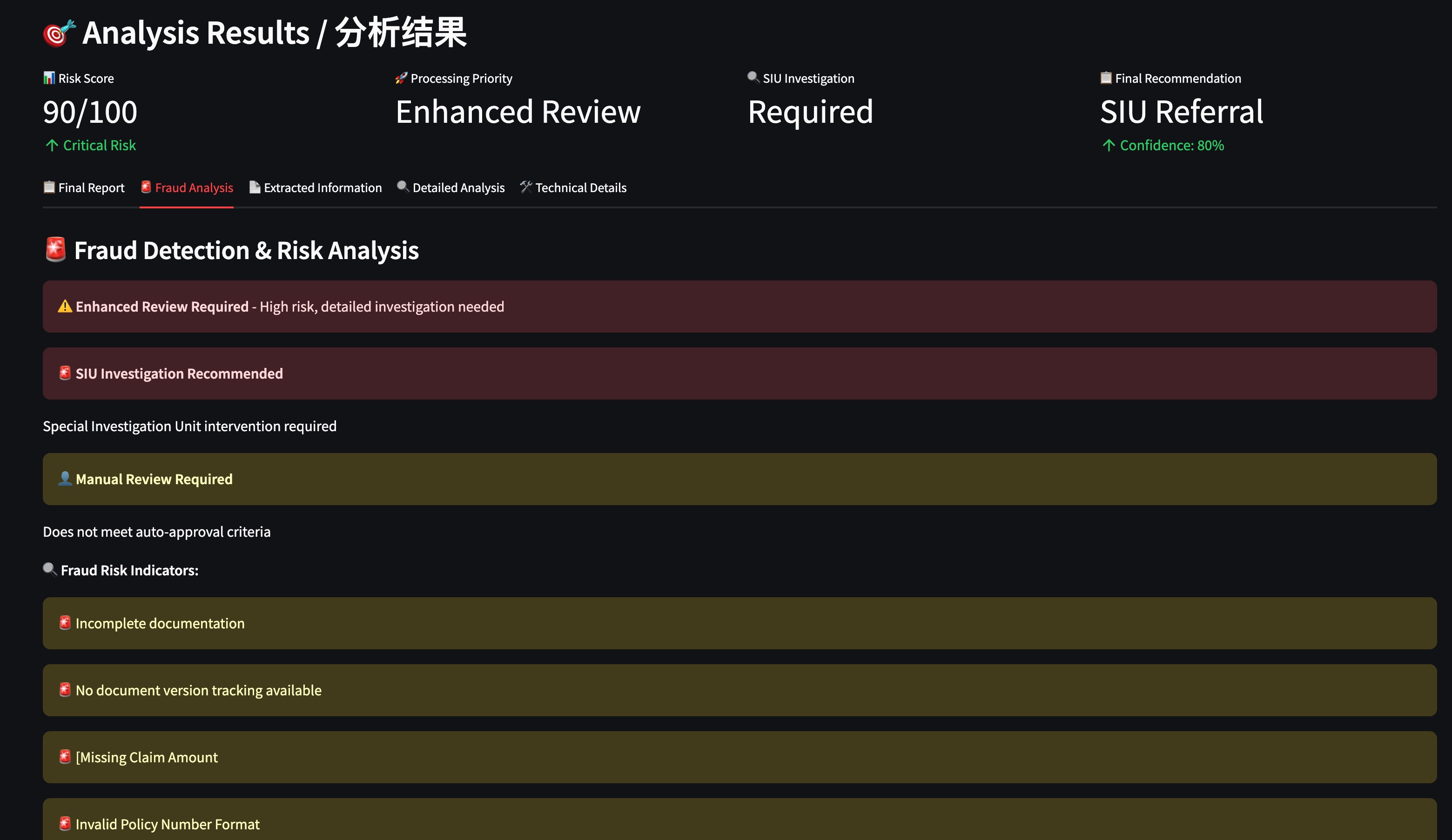Open the Final Report tab
Viewport: 1452px width, 840px height.
pyautogui.click(x=84, y=188)
